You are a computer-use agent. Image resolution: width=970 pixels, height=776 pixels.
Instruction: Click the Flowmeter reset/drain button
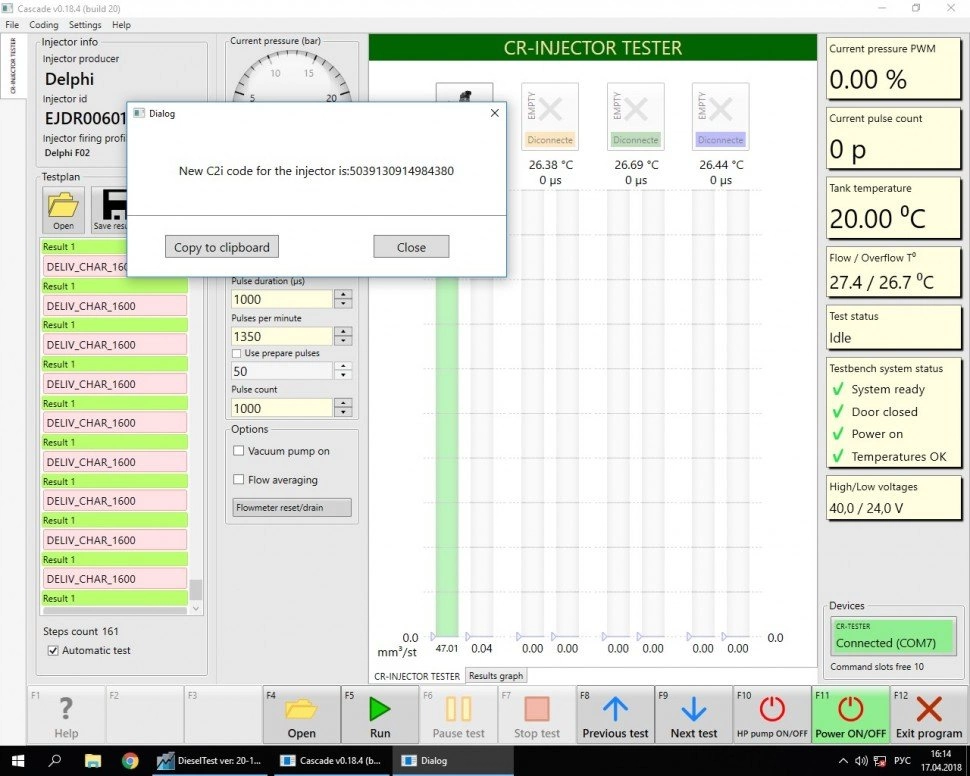coord(291,507)
